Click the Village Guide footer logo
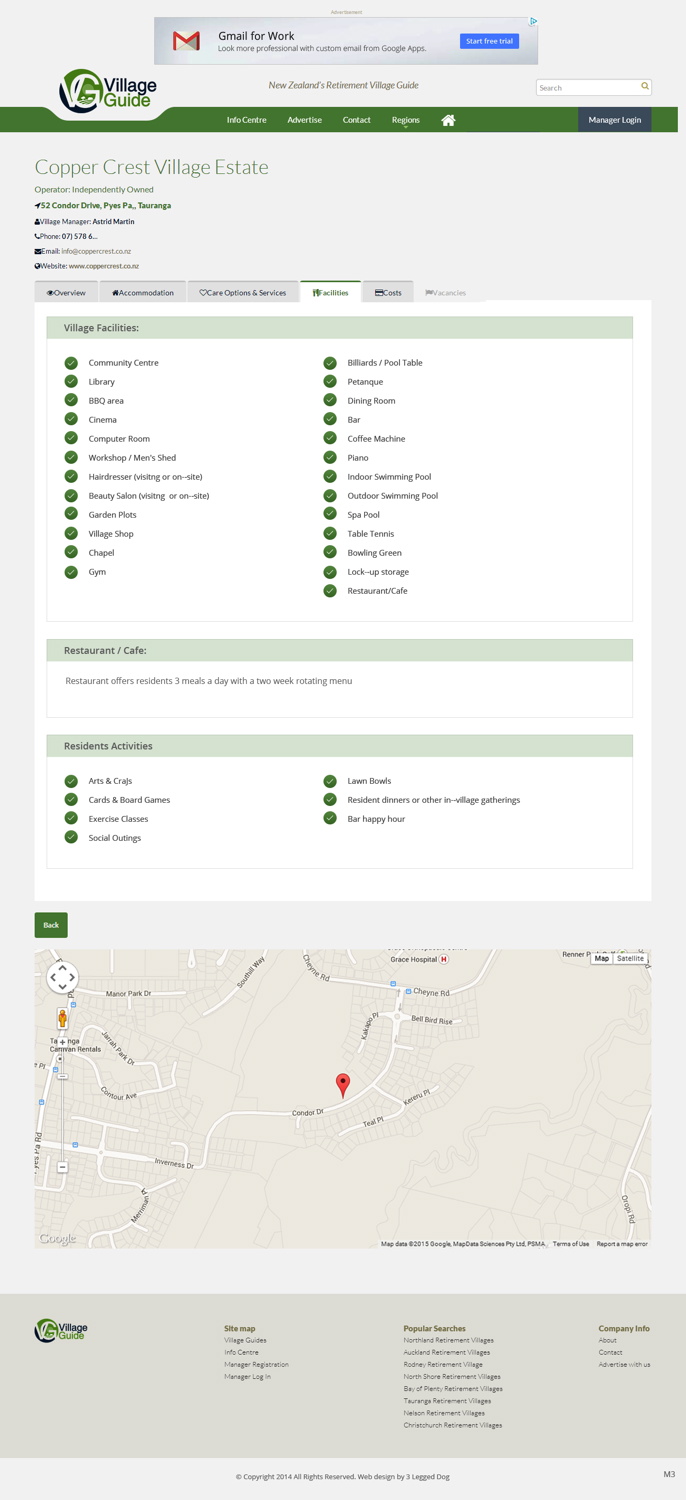The width and height of the screenshot is (686, 1500). point(61,1330)
